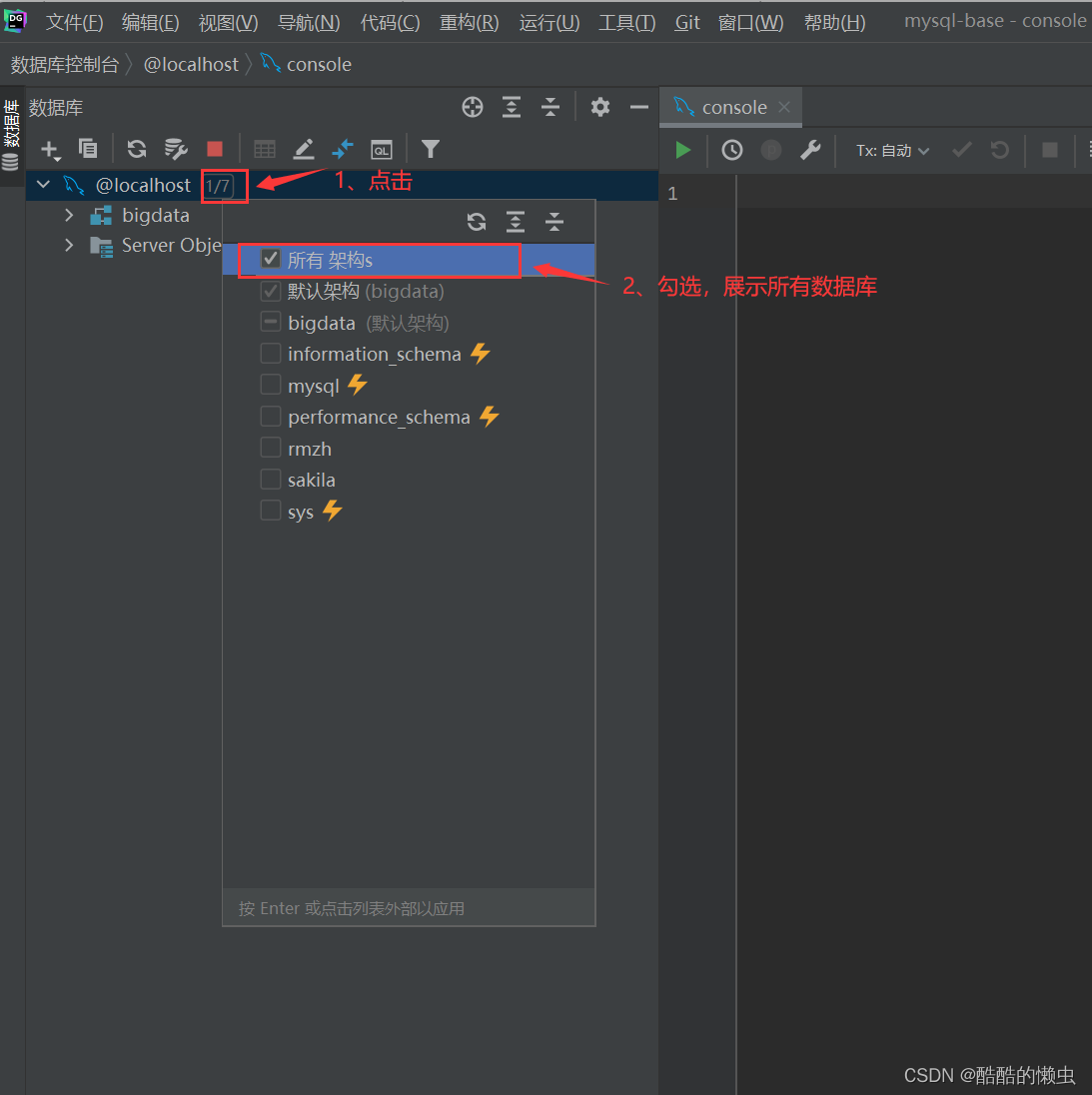Click the locate/select opened file target icon
1092x1095 pixels.
[x=473, y=108]
